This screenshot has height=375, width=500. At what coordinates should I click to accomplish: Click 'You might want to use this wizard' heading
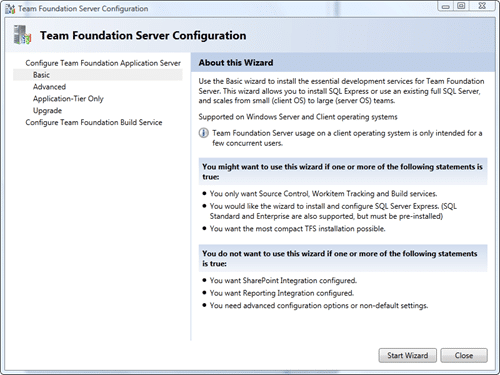(x=342, y=172)
